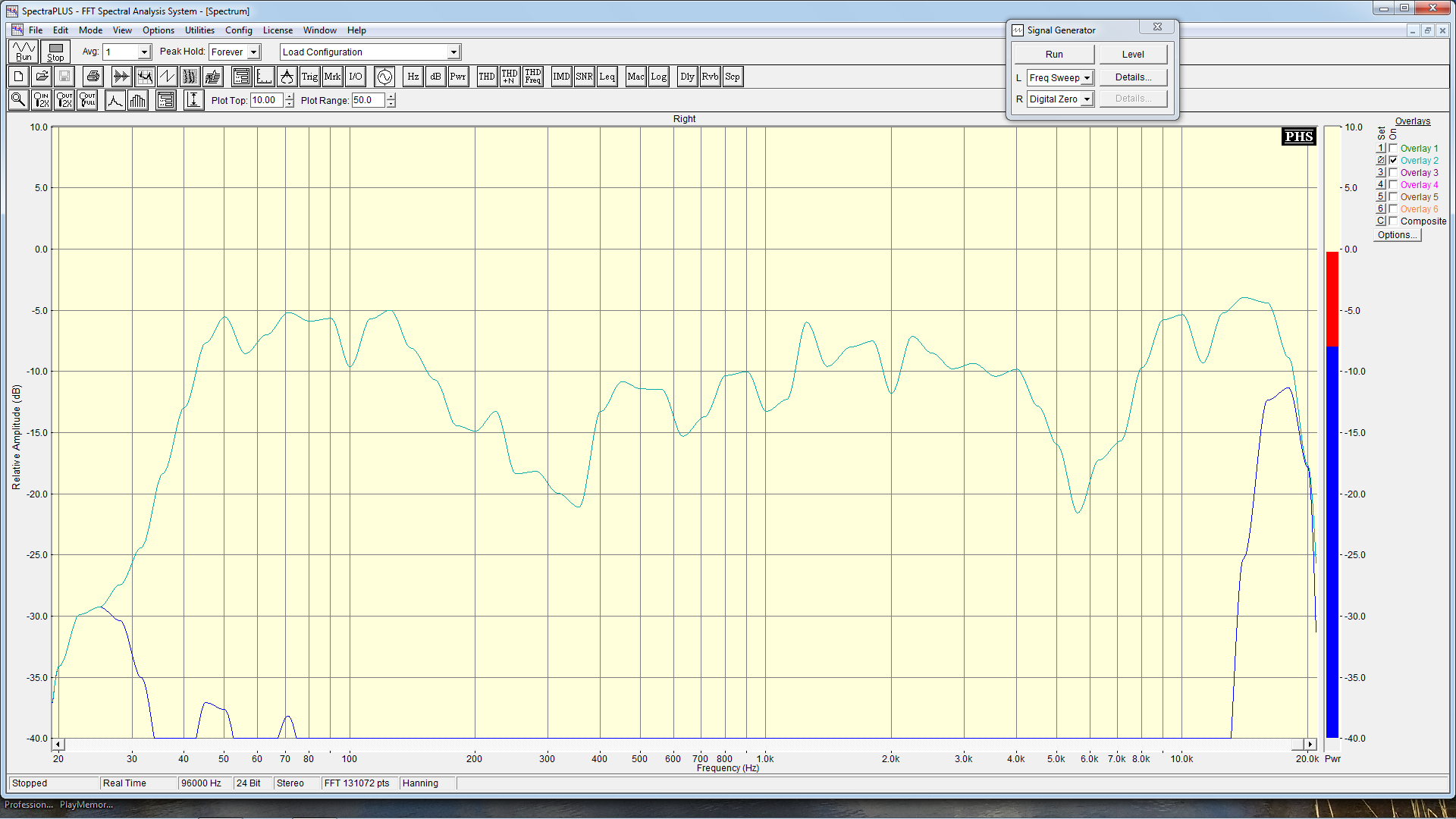Image resolution: width=1456 pixels, height=819 pixels.
Task: Select narrowband line plot icon
Action: pos(115,100)
